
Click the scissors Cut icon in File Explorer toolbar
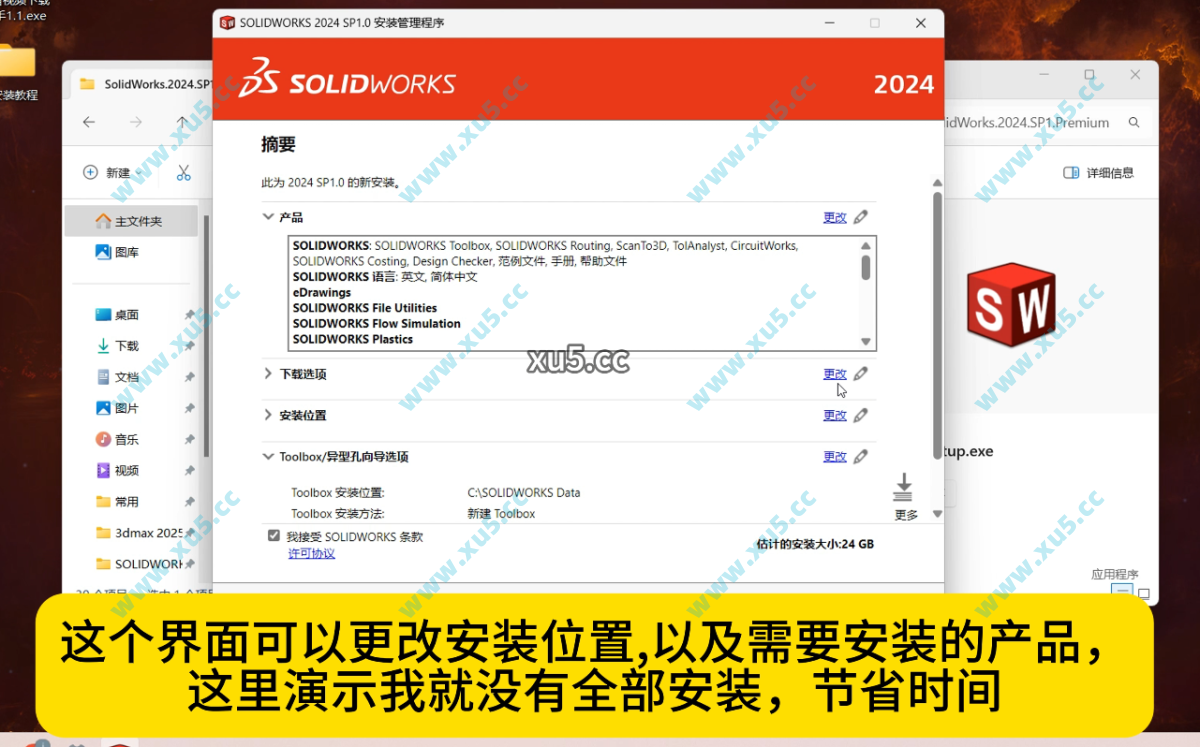point(183,172)
